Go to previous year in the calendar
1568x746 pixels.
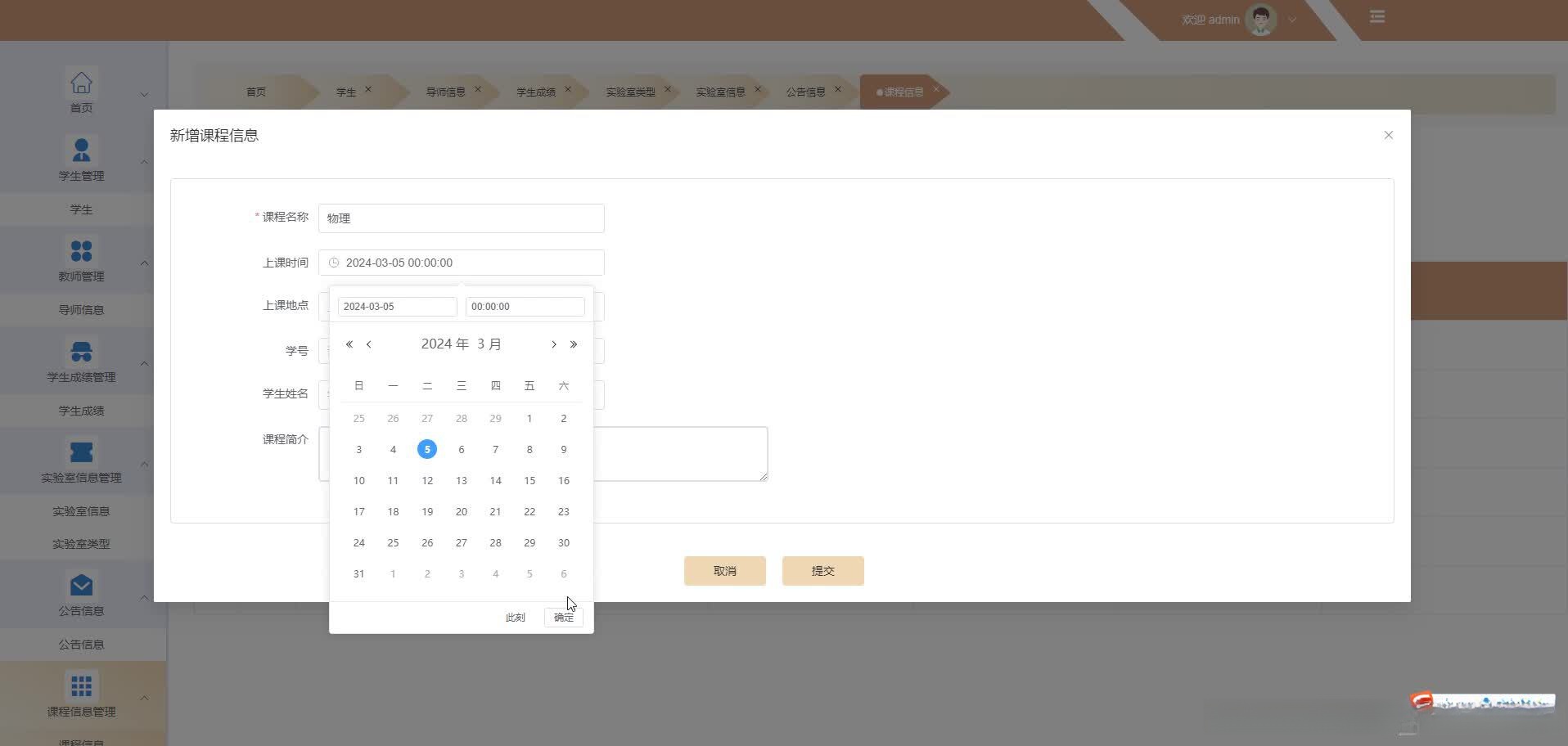[x=349, y=344]
